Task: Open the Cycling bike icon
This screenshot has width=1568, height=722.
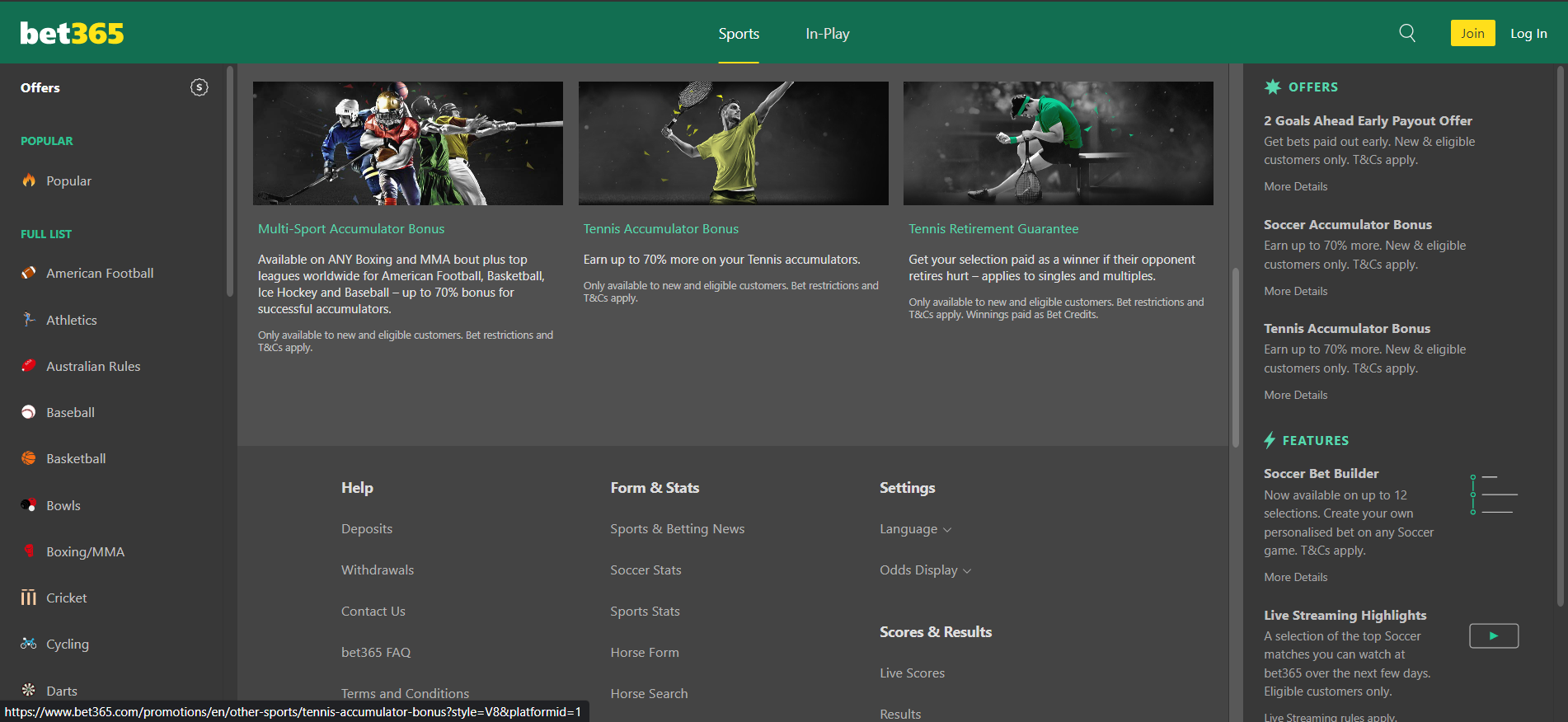Action: (29, 644)
